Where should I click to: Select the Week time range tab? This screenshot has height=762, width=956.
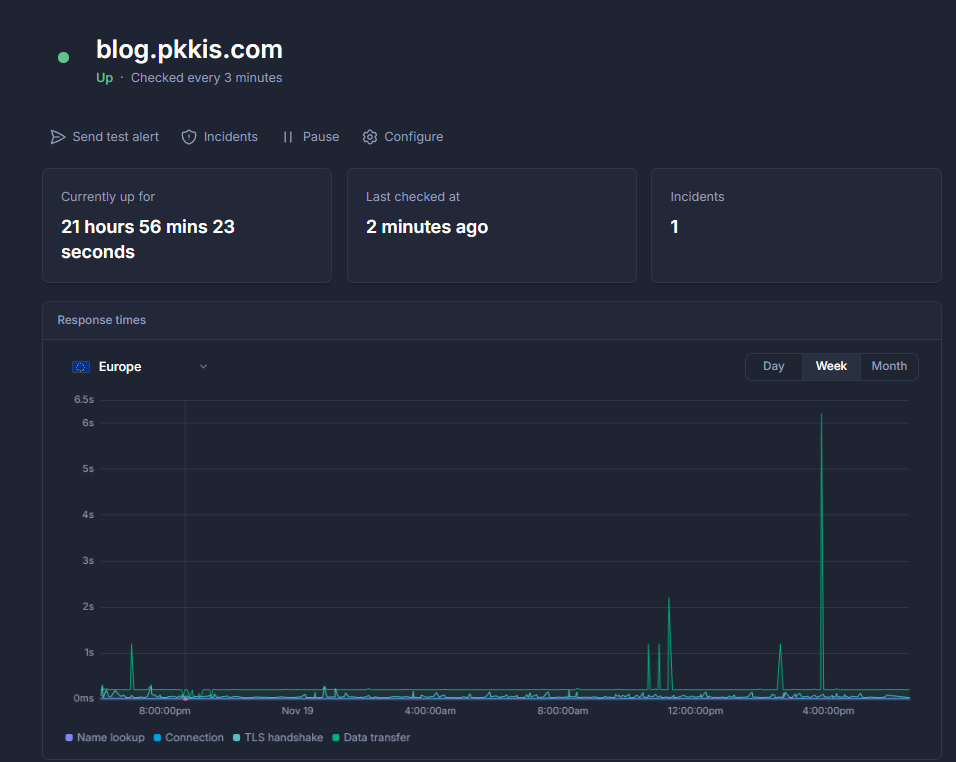click(x=831, y=366)
